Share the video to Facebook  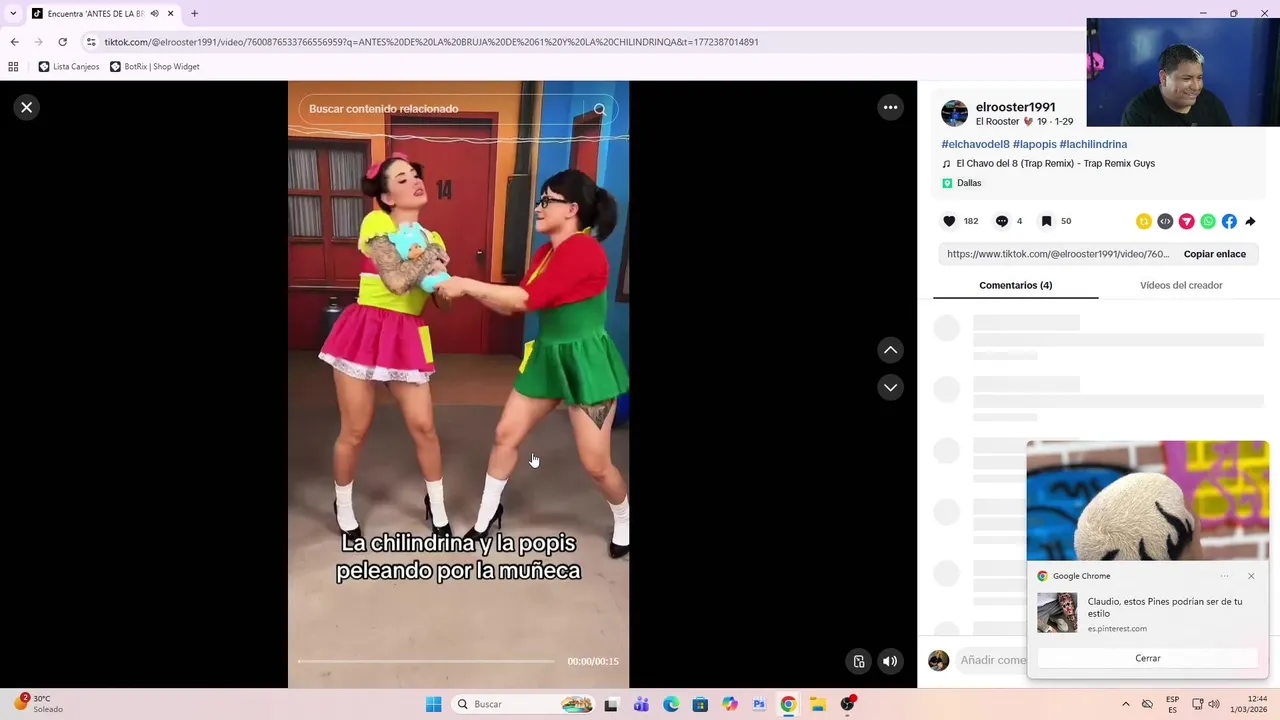(x=1229, y=221)
